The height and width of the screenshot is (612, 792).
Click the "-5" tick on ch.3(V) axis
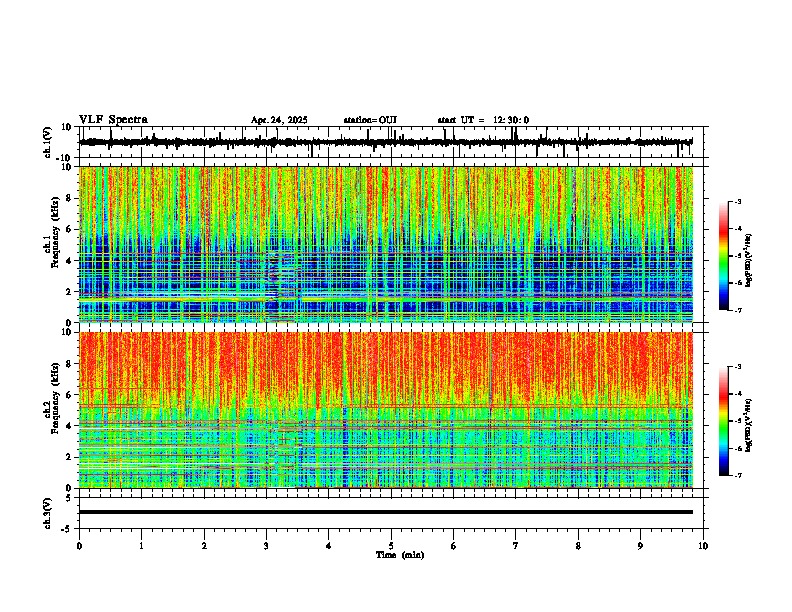[67, 529]
